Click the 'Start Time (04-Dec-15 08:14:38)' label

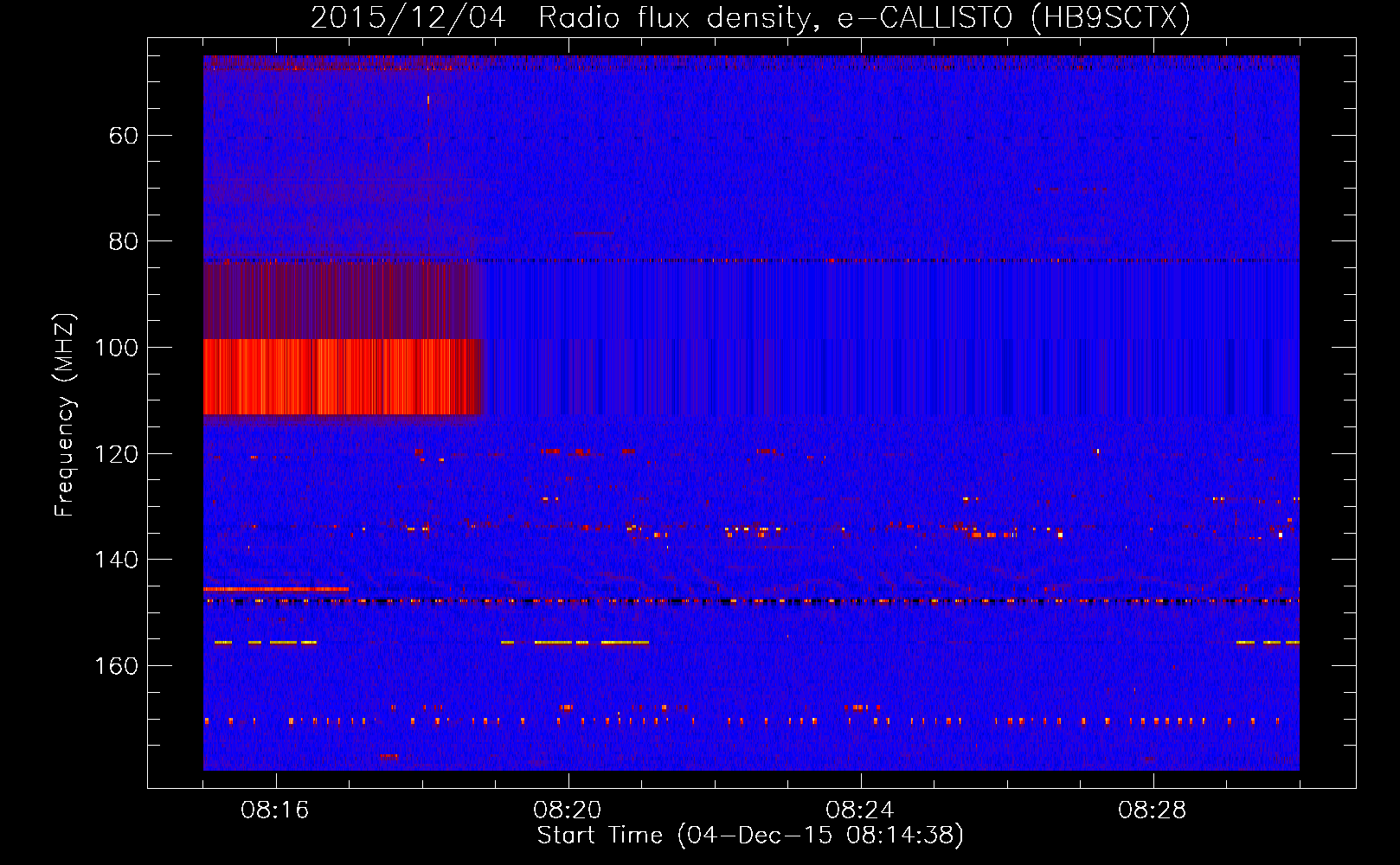click(x=750, y=836)
